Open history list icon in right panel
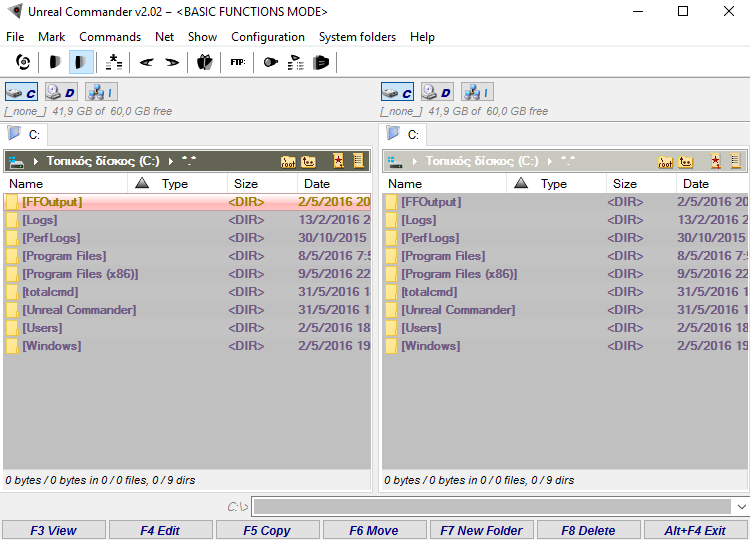 (x=736, y=161)
